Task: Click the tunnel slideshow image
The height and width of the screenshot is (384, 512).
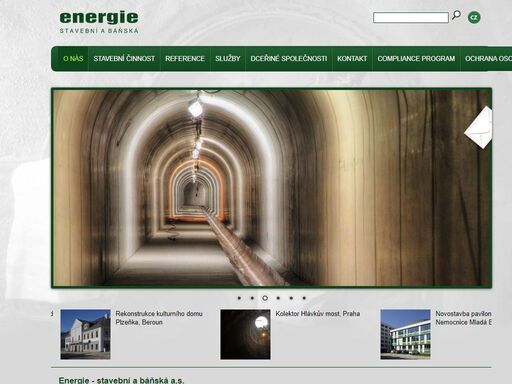Action: click(271, 188)
